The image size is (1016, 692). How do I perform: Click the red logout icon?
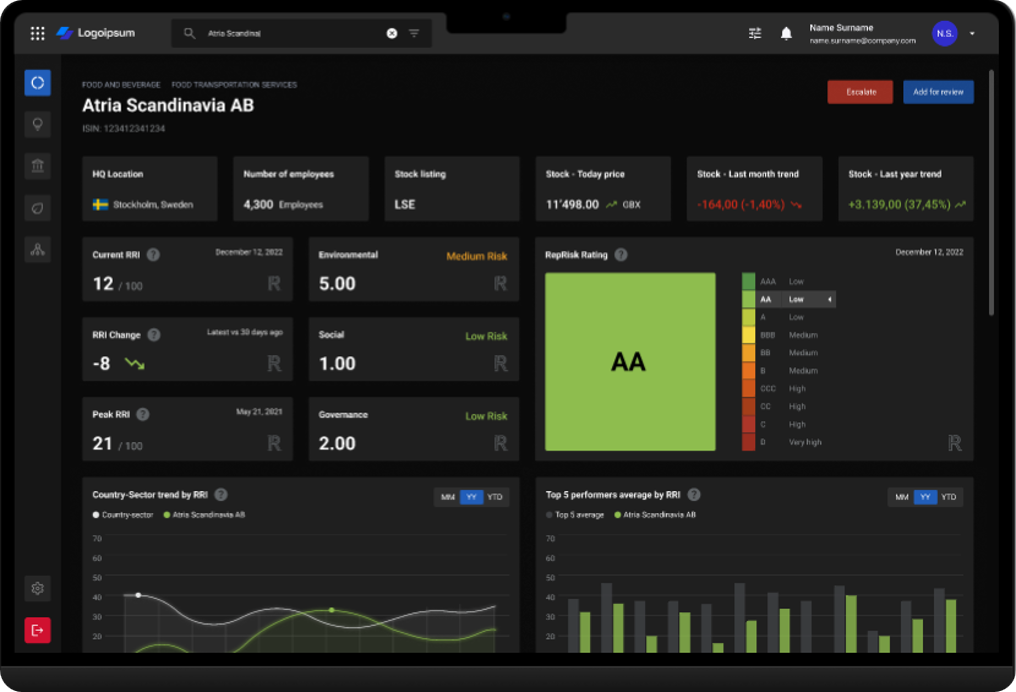coord(38,630)
